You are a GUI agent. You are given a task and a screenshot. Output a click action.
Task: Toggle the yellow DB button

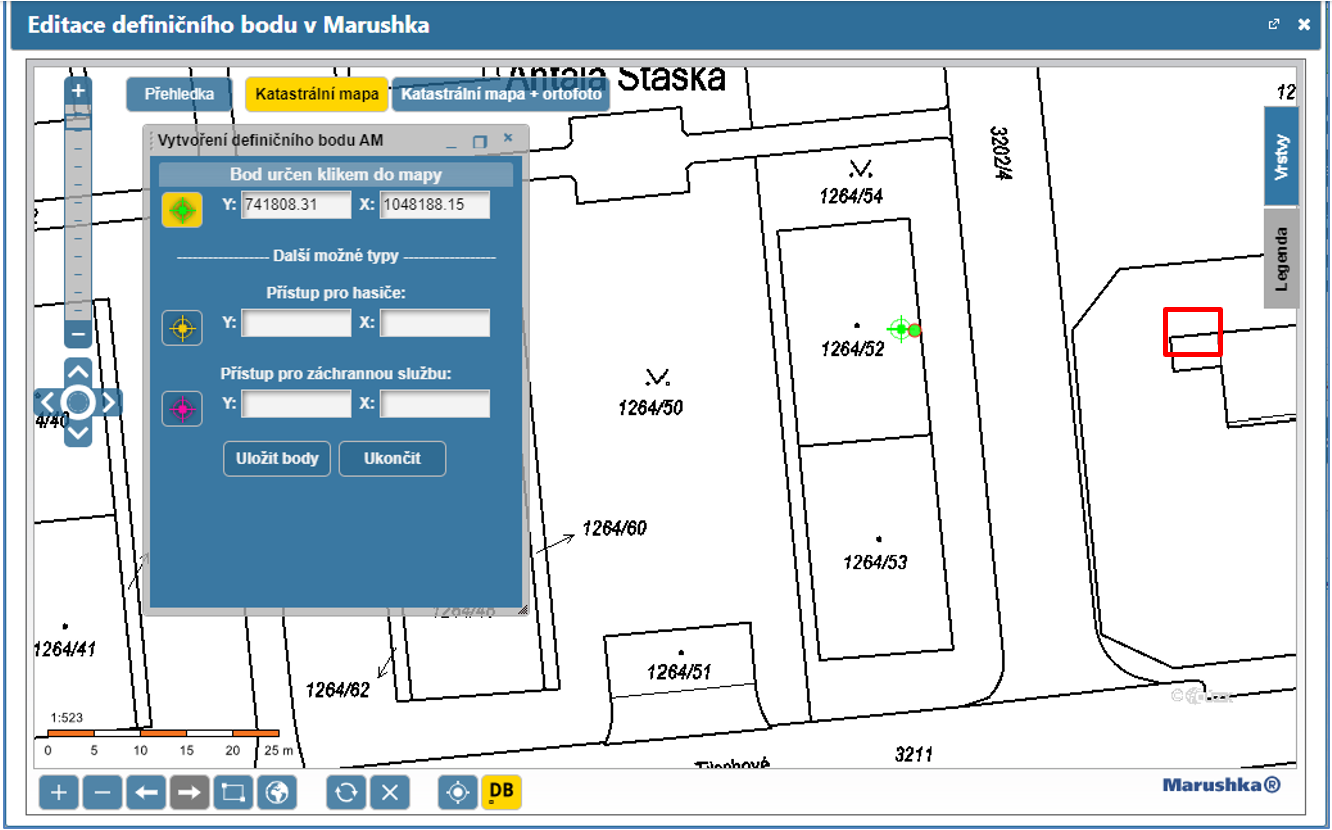501,792
